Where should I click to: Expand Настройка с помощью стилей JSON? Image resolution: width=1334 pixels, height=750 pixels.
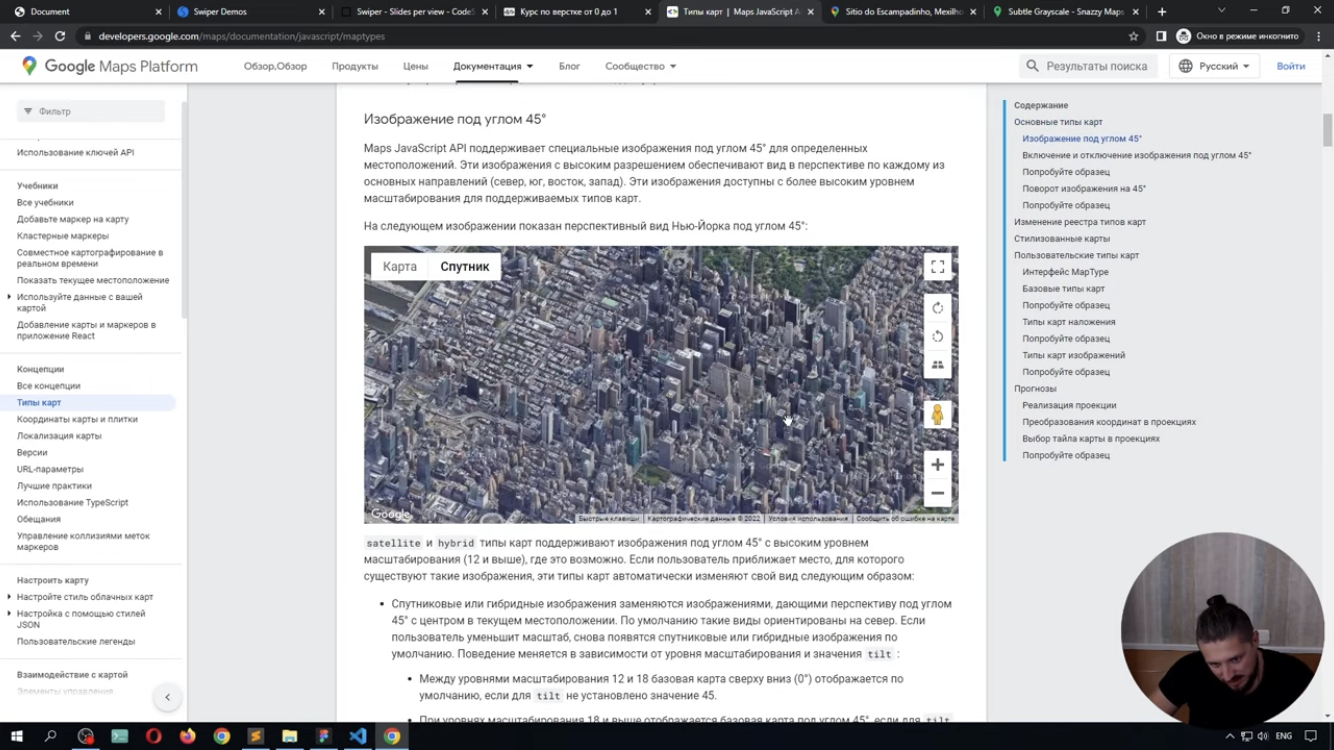9,614
